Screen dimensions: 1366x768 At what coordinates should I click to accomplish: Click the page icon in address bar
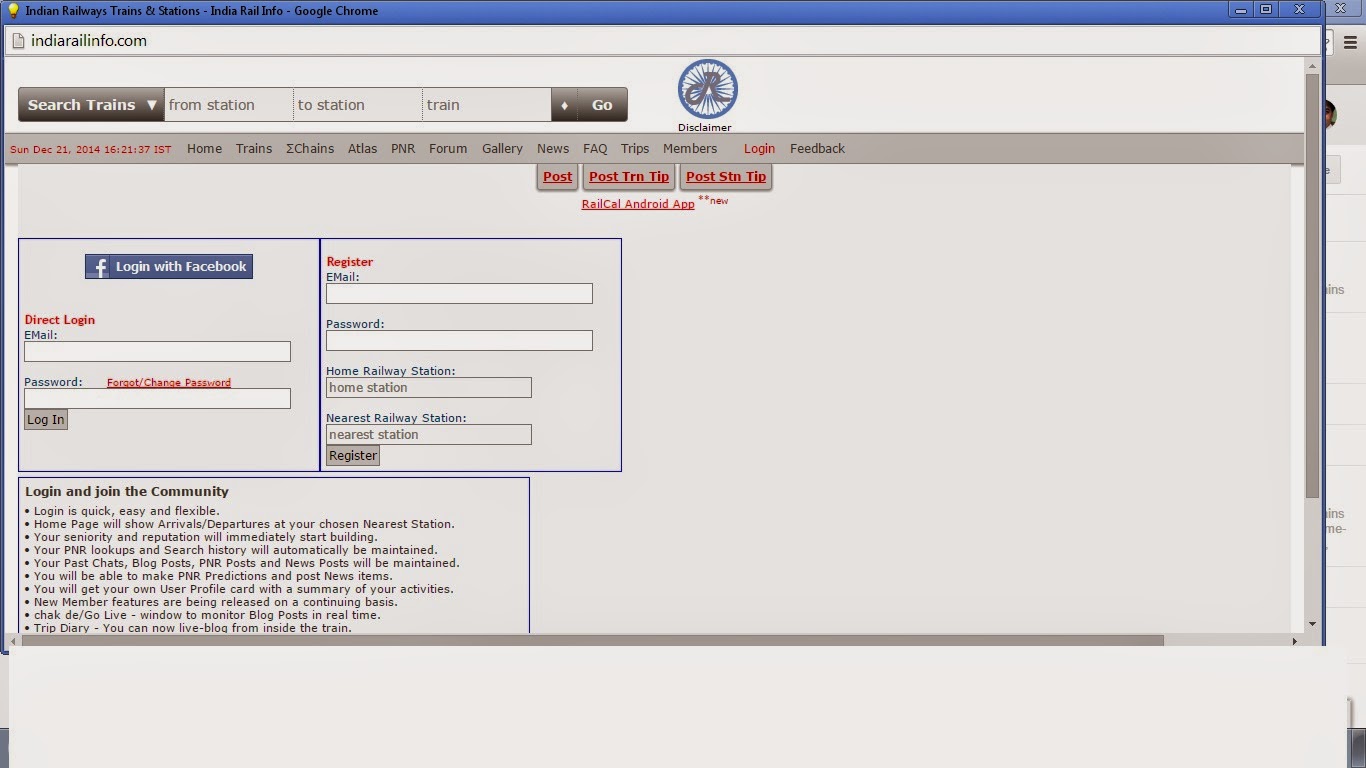18,41
